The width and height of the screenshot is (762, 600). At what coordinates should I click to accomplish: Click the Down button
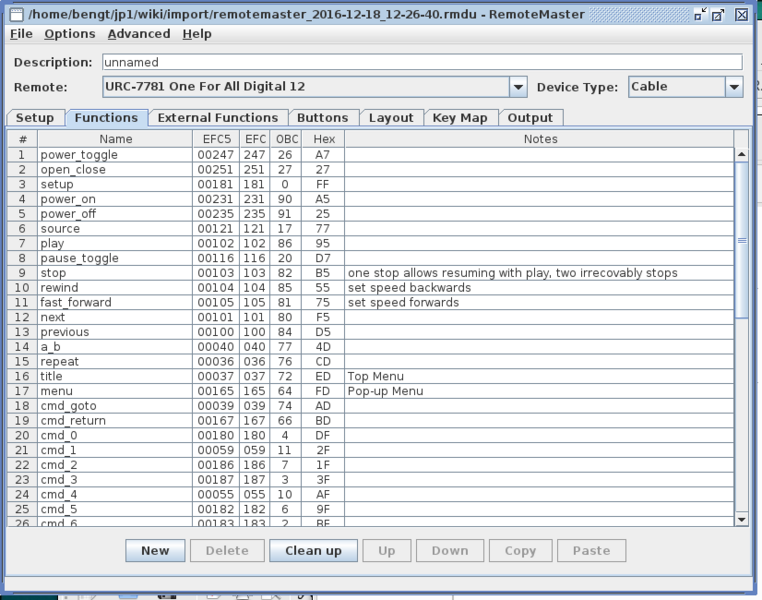pyautogui.click(x=450, y=550)
